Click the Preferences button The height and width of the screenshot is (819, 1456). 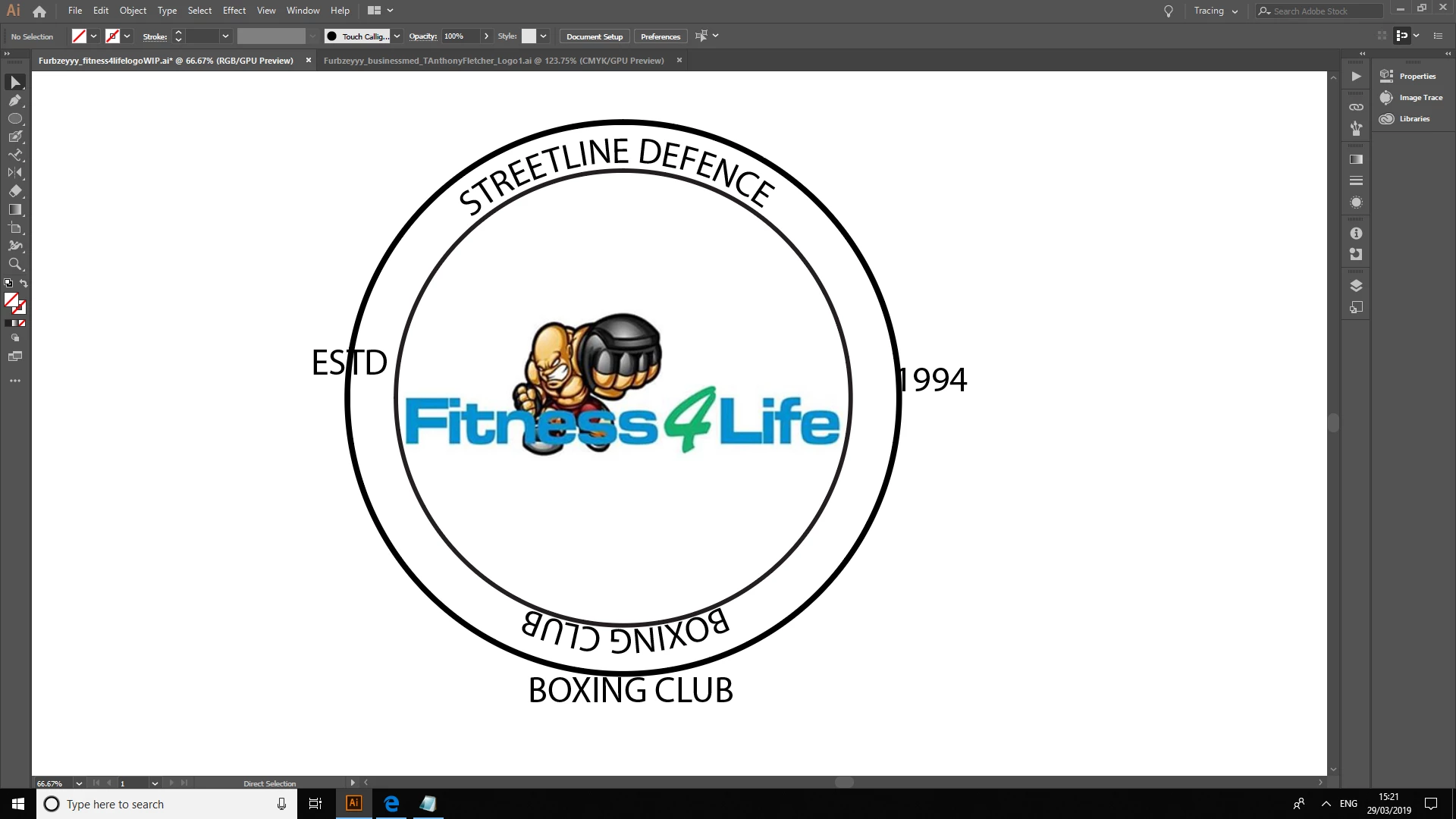(660, 36)
